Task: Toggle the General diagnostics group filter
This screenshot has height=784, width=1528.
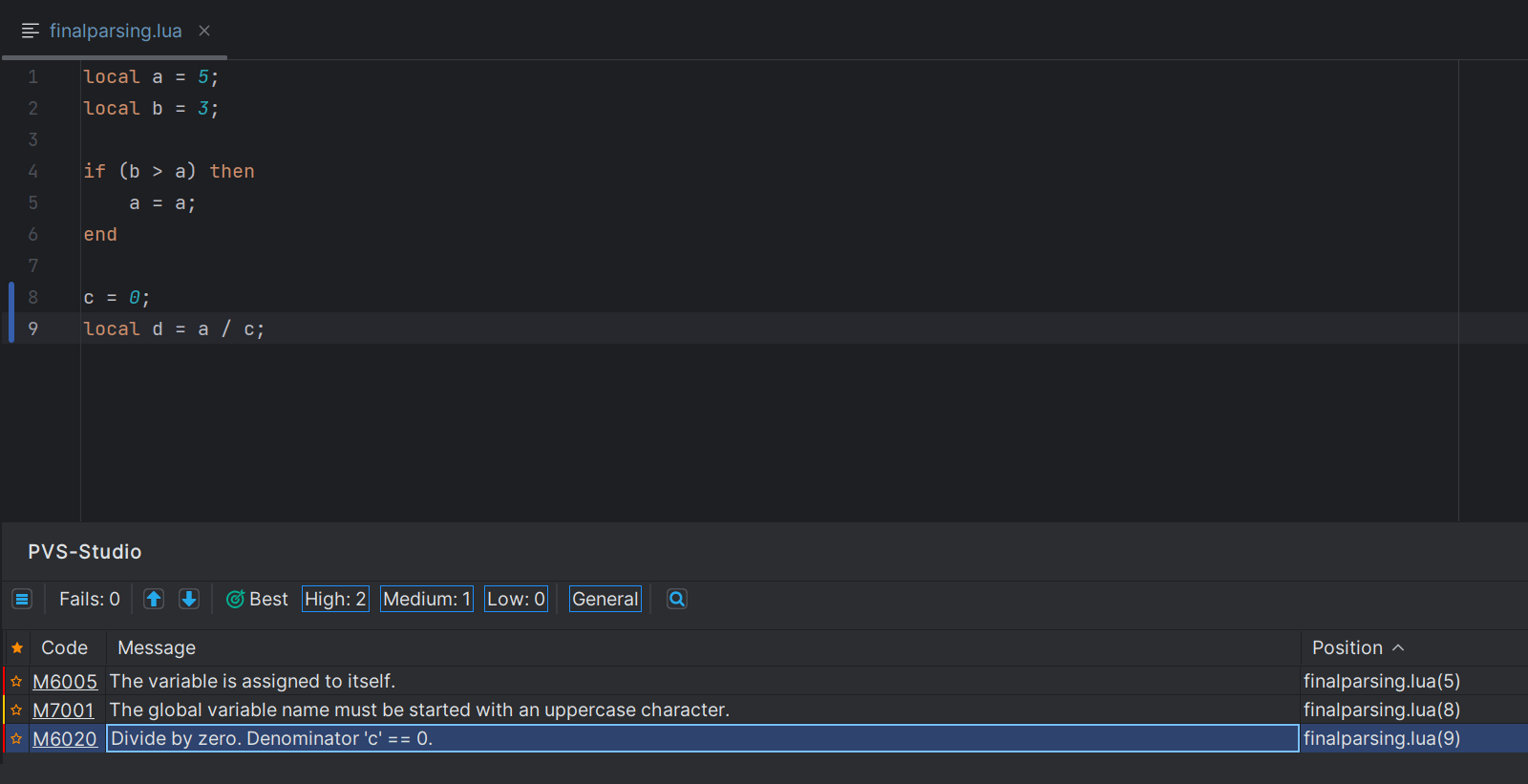Action: click(x=605, y=599)
